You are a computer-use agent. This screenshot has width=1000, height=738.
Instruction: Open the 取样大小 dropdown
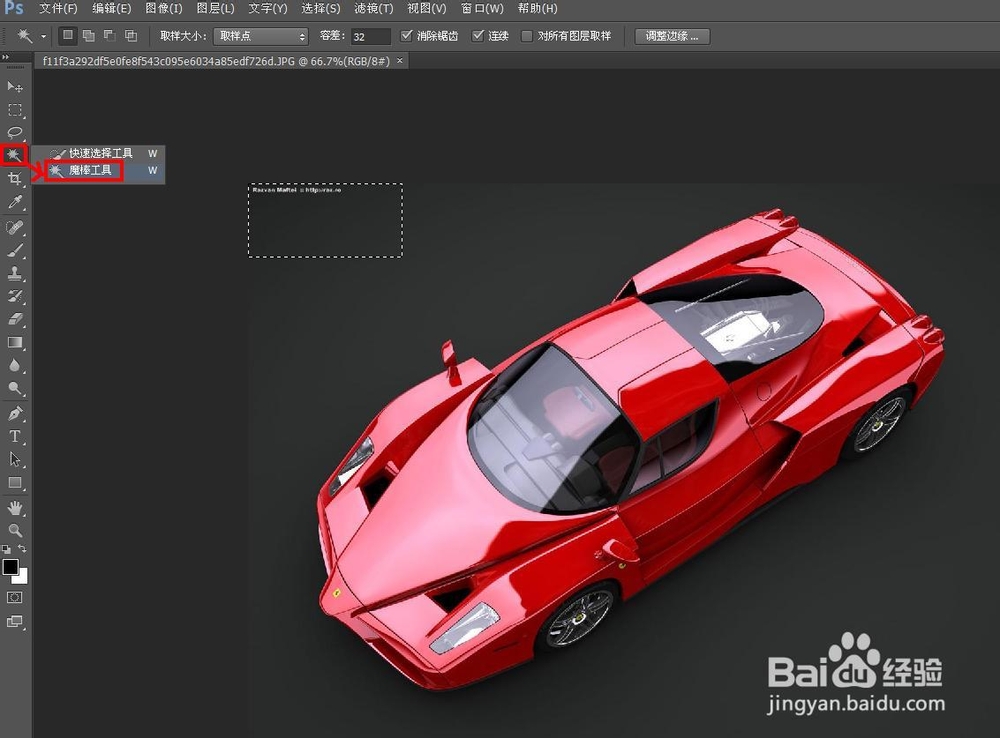[x=261, y=36]
